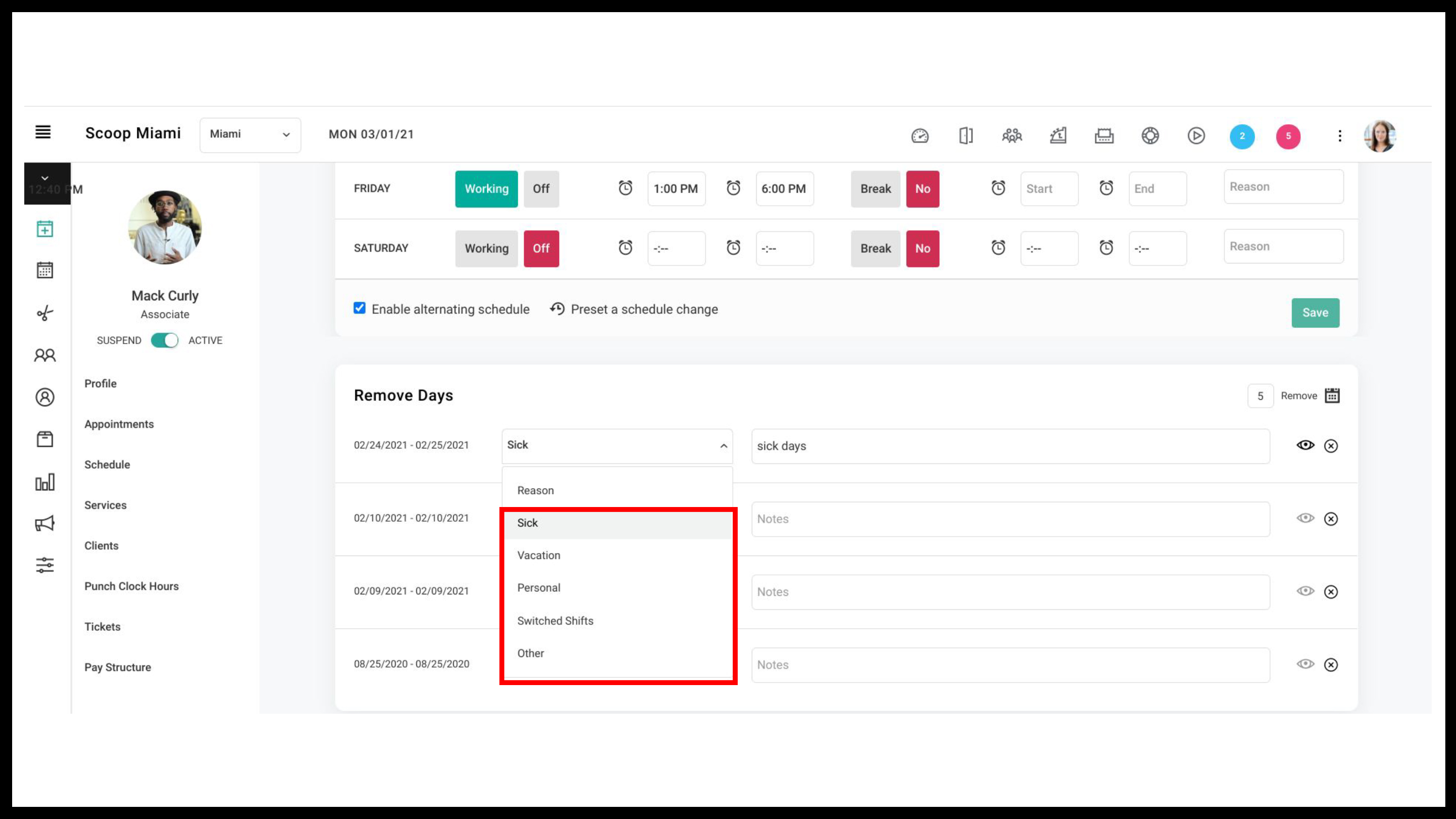Click the reports bar chart sidebar icon
The image size is (1456, 819).
click(45, 482)
